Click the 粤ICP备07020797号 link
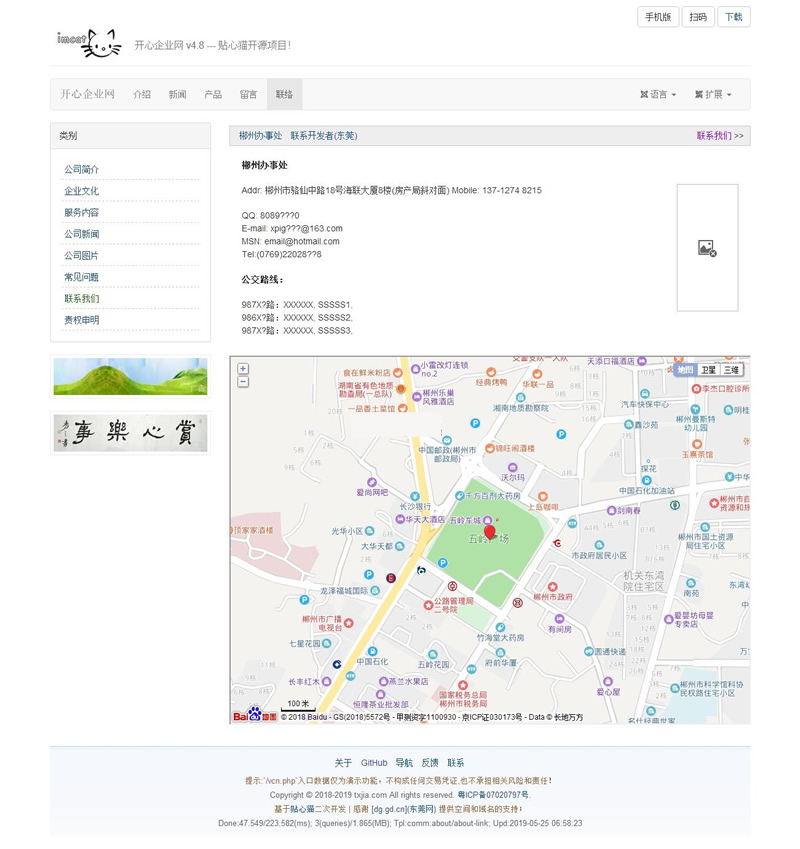The width and height of the screenshot is (800, 849). point(493,795)
